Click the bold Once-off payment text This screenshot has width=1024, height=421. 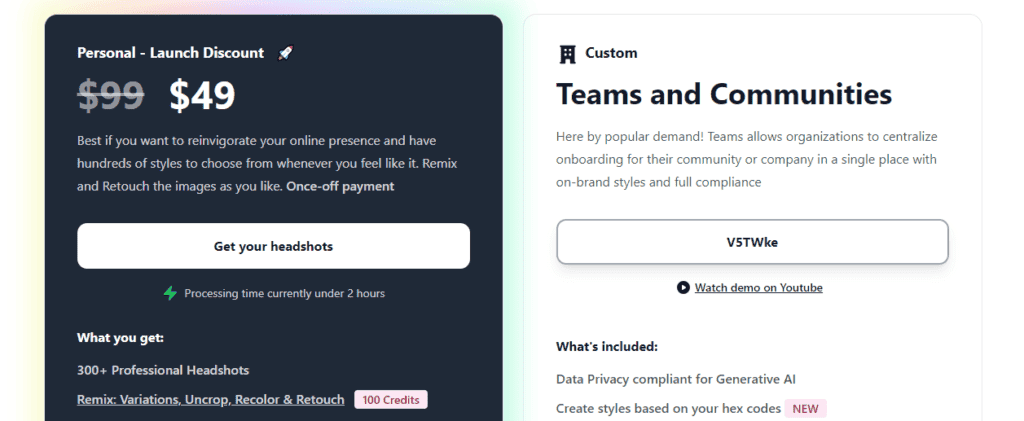coord(340,187)
